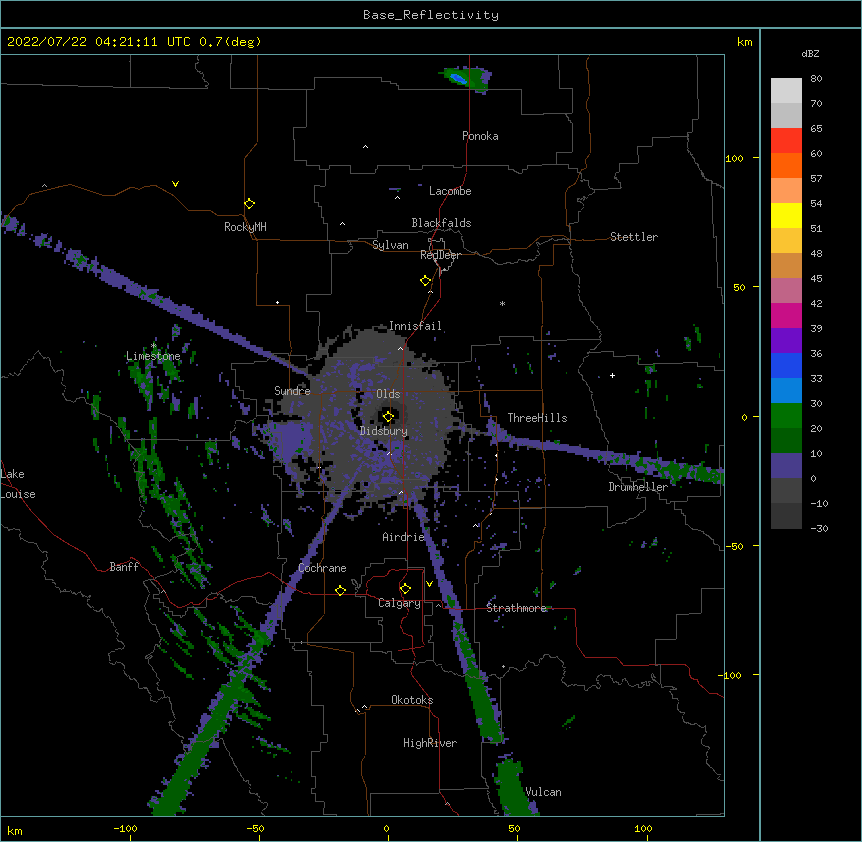
Task: Select the 33 dBZ blue color swatch
Action: pos(786,390)
